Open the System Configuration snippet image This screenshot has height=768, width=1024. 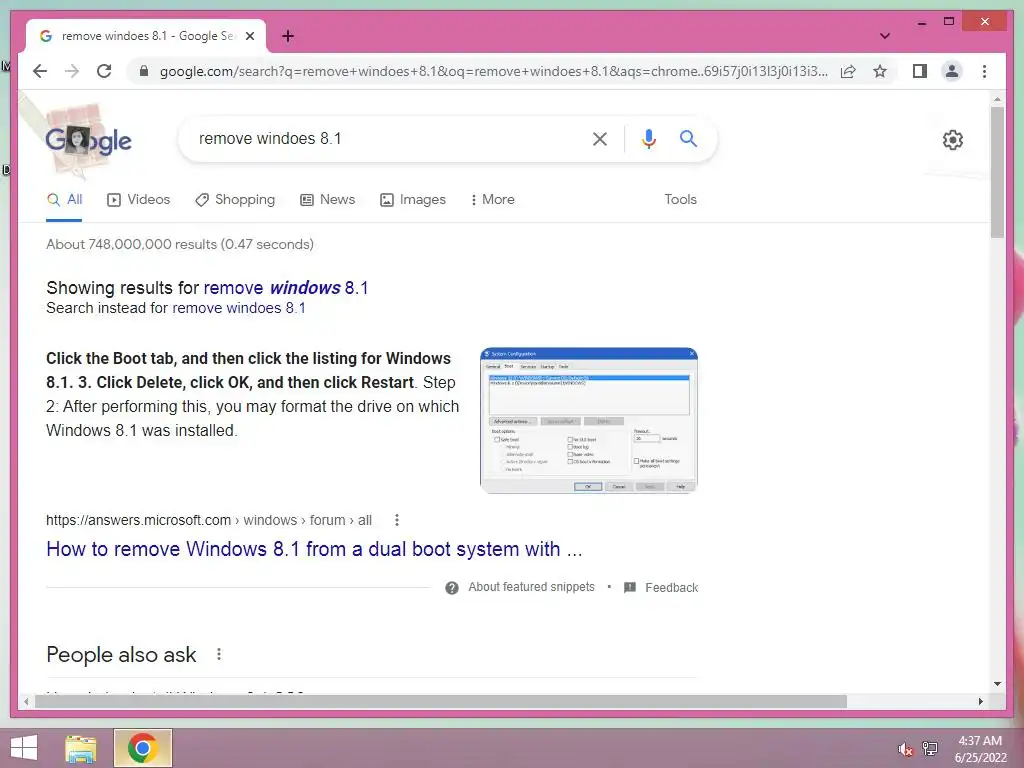pyautogui.click(x=588, y=421)
